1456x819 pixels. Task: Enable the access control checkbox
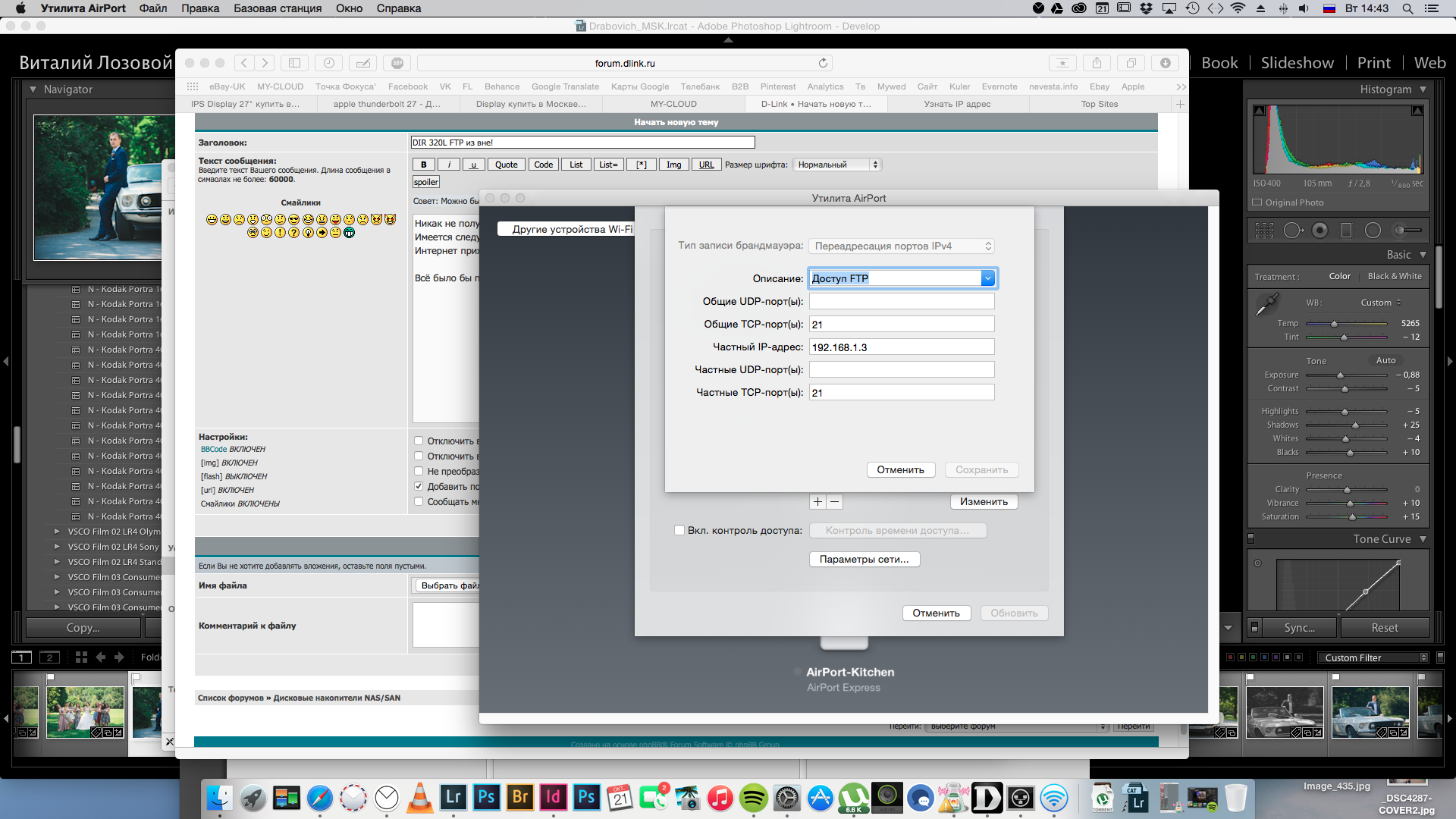pyautogui.click(x=679, y=531)
